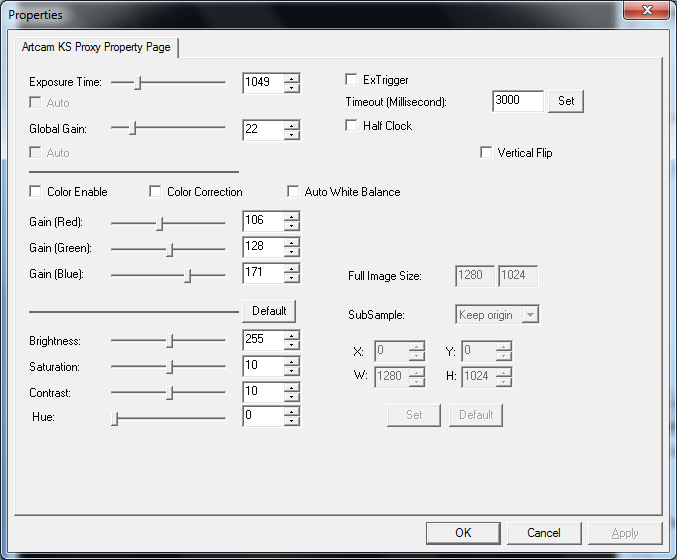The width and height of the screenshot is (677, 560).
Task: Click Exposure Time spinner up arrow
Action: pos(292,78)
